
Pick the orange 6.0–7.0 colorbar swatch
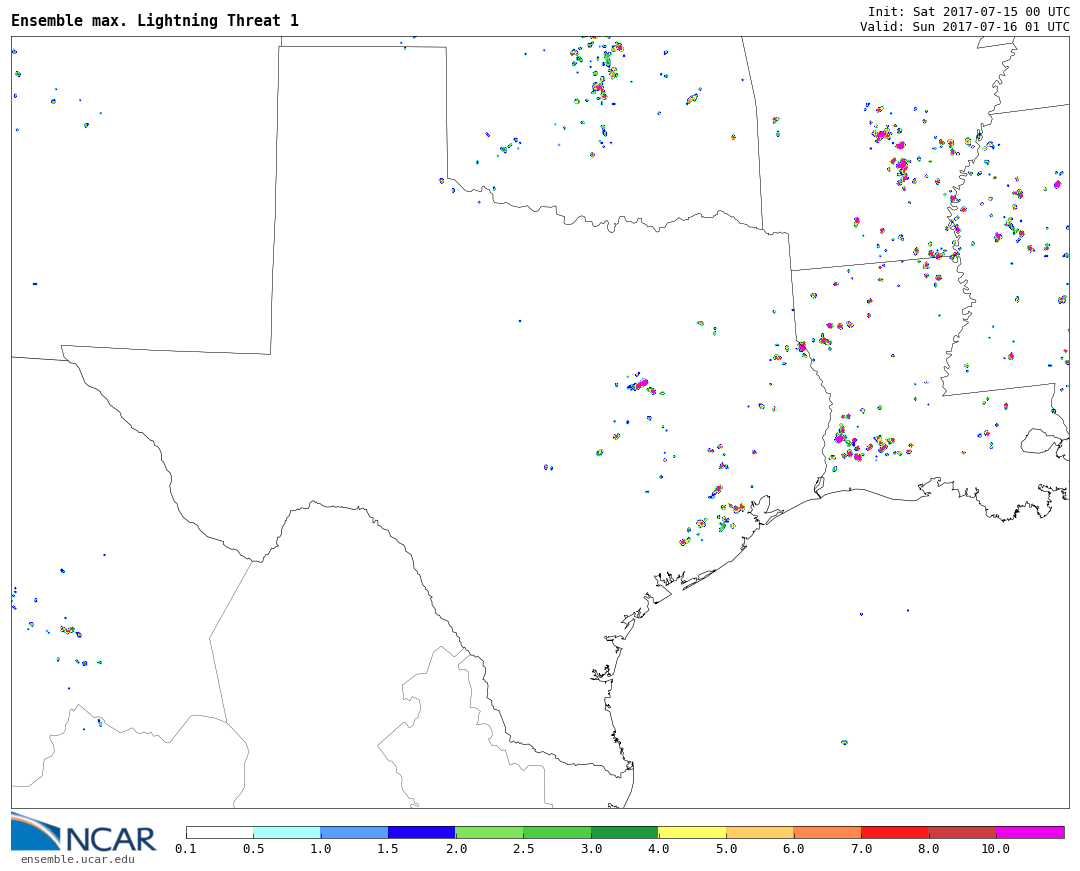click(827, 832)
